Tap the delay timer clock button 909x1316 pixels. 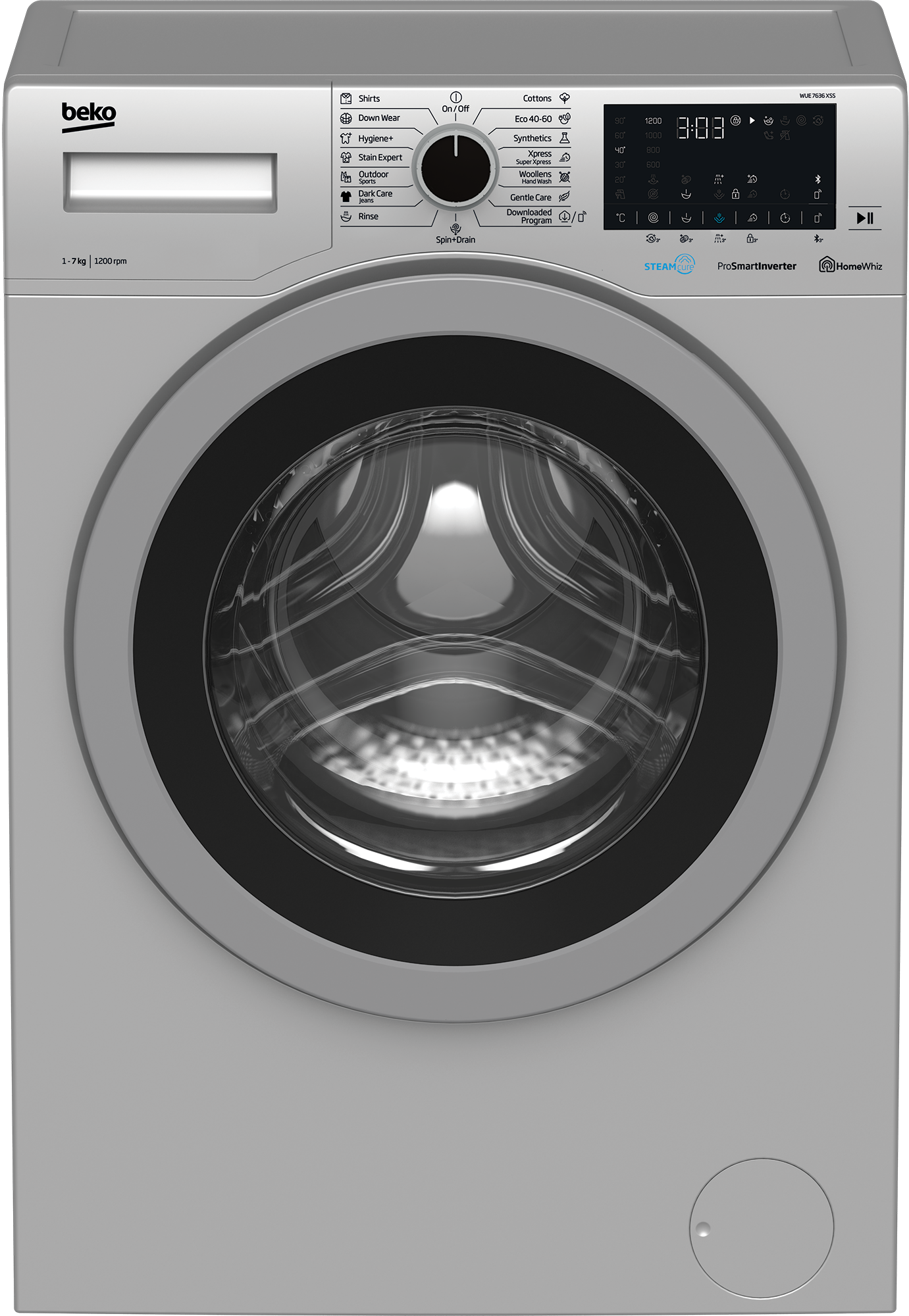click(785, 218)
